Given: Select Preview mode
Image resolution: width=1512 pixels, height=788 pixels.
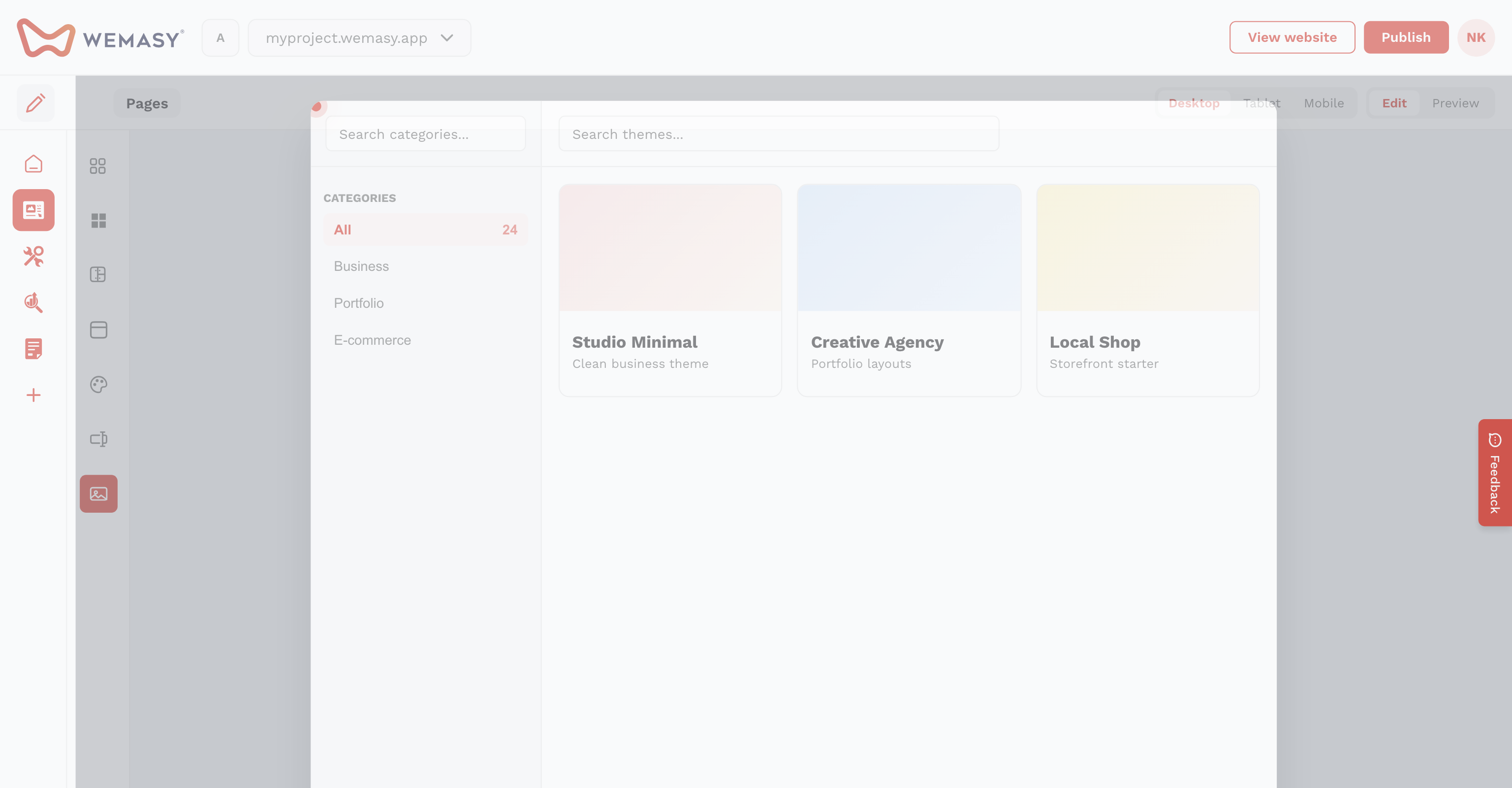Looking at the screenshot, I should coord(1455,103).
